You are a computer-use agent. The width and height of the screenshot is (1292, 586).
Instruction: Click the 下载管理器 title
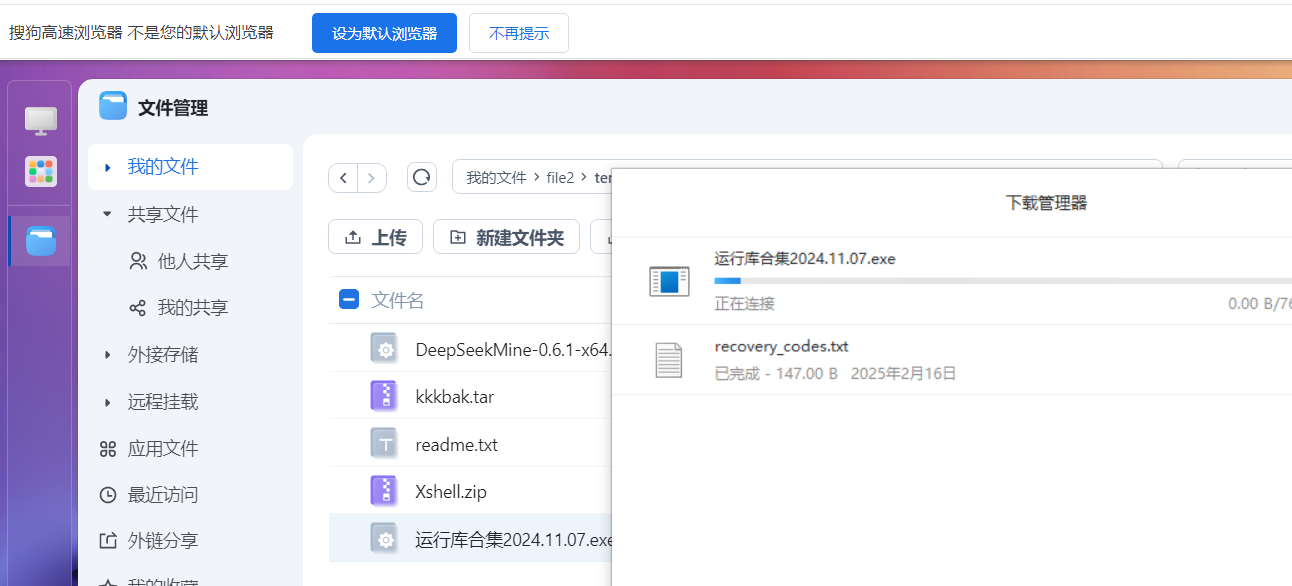tap(1046, 203)
